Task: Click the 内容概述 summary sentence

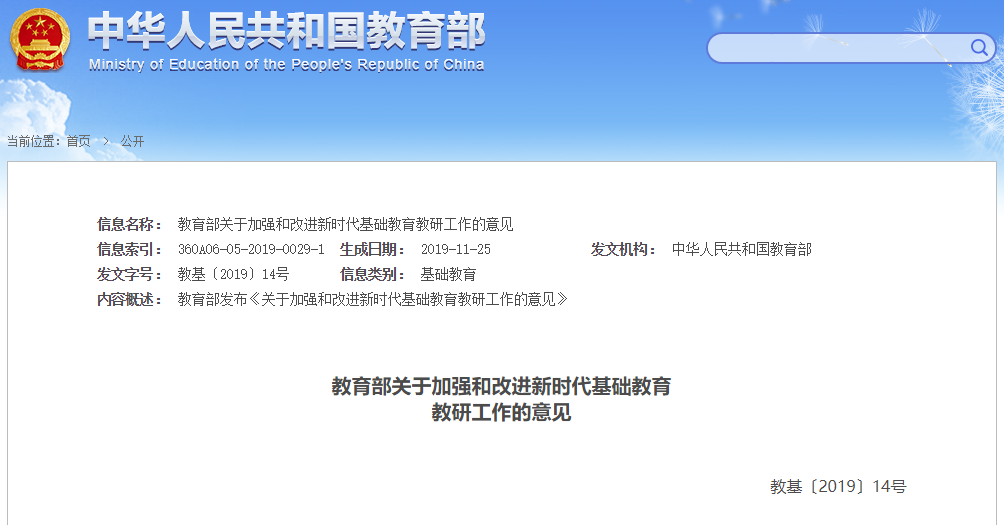Action: (373, 299)
